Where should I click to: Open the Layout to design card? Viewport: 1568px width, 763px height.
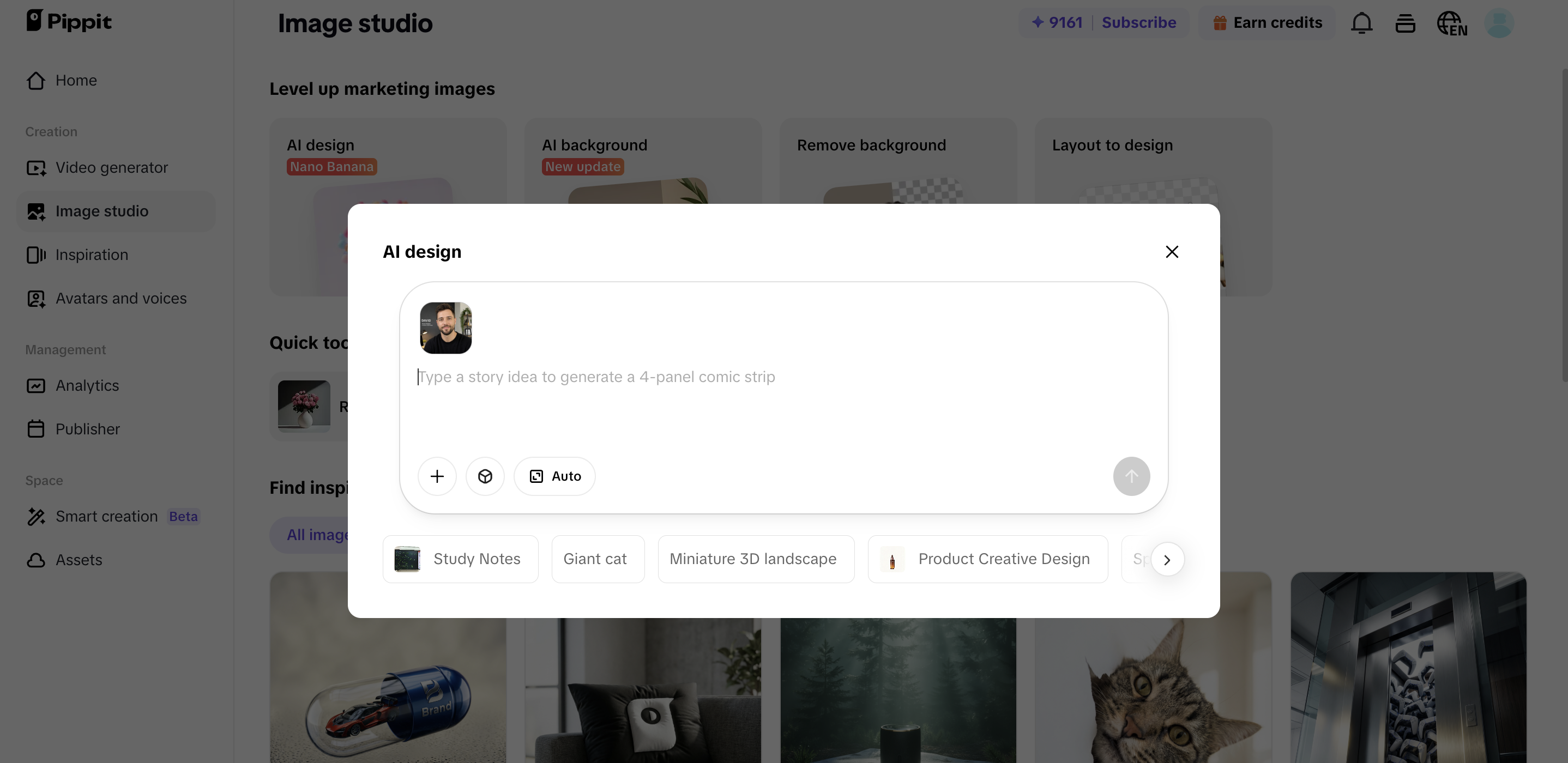tap(1153, 161)
